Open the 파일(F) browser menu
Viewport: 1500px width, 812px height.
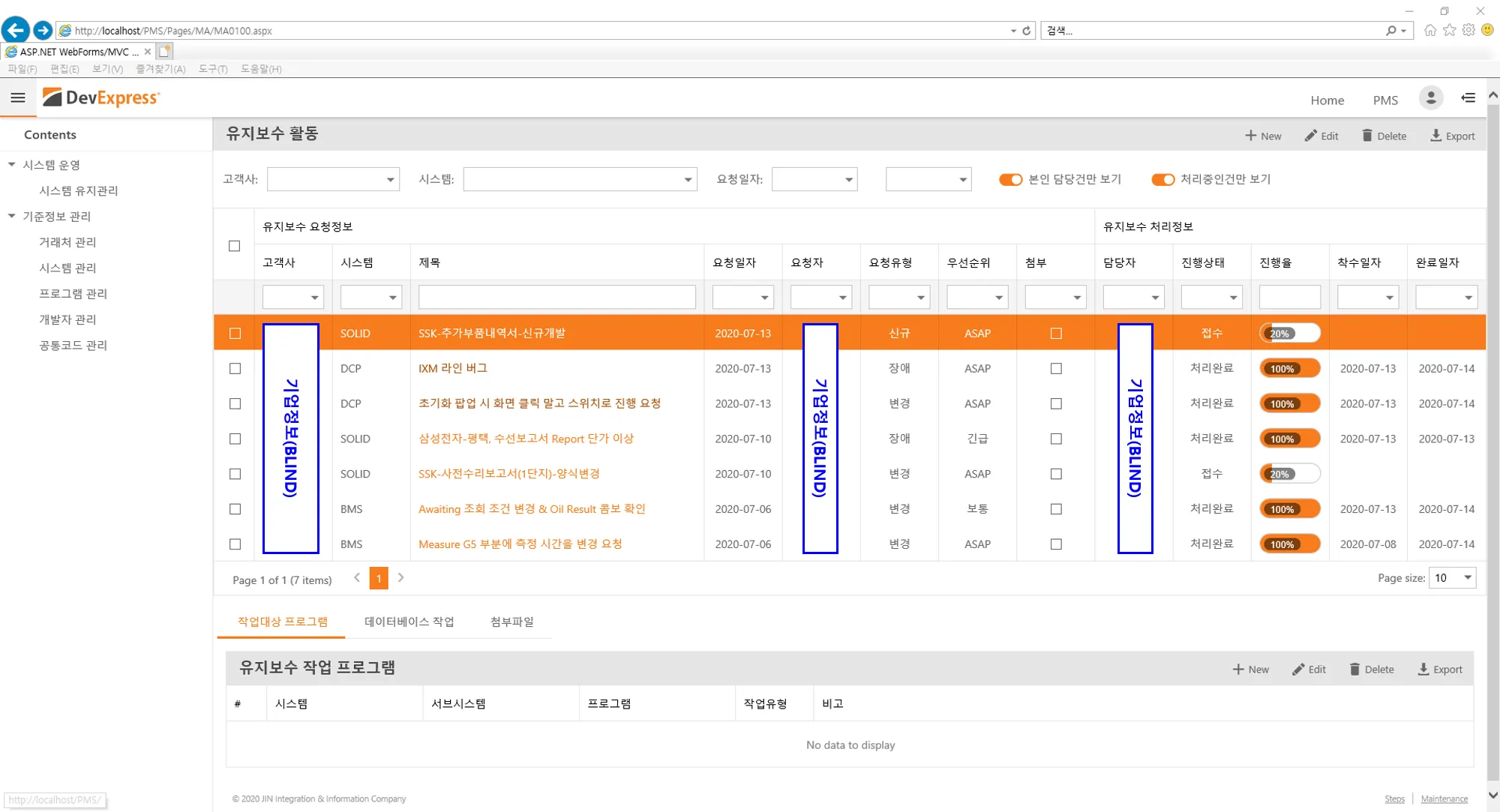[x=22, y=69]
